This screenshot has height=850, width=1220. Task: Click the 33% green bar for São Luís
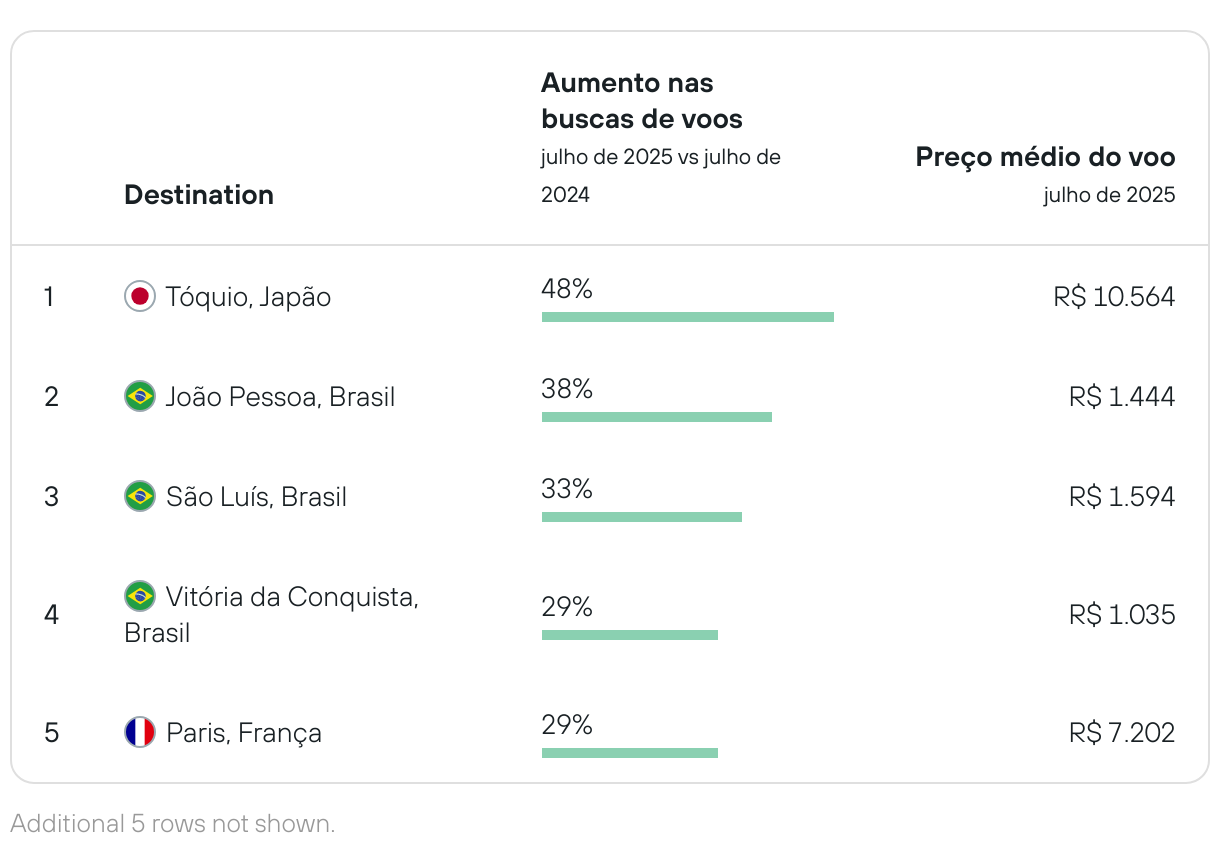coord(641,517)
